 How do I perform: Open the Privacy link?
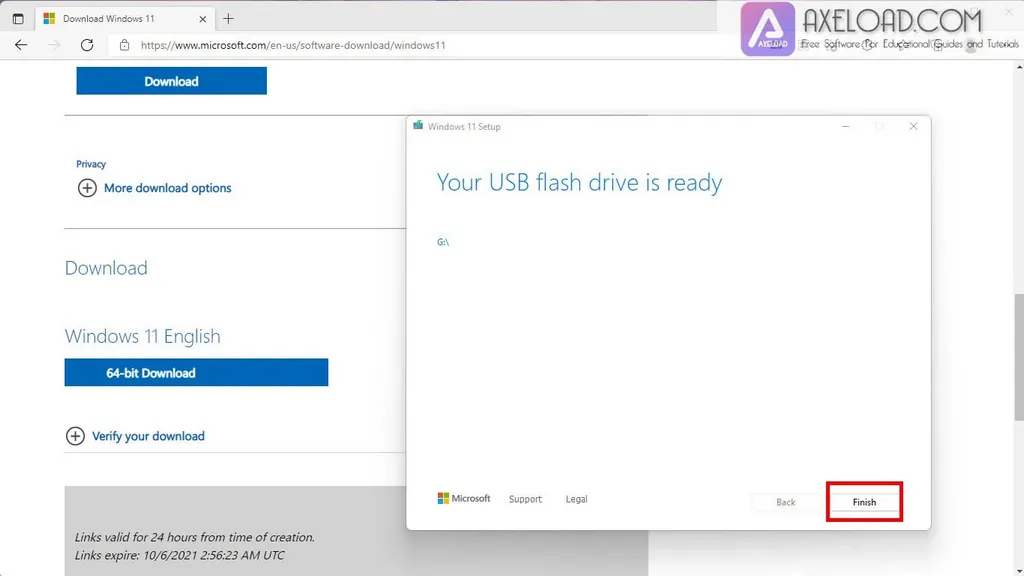[x=91, y=164]
